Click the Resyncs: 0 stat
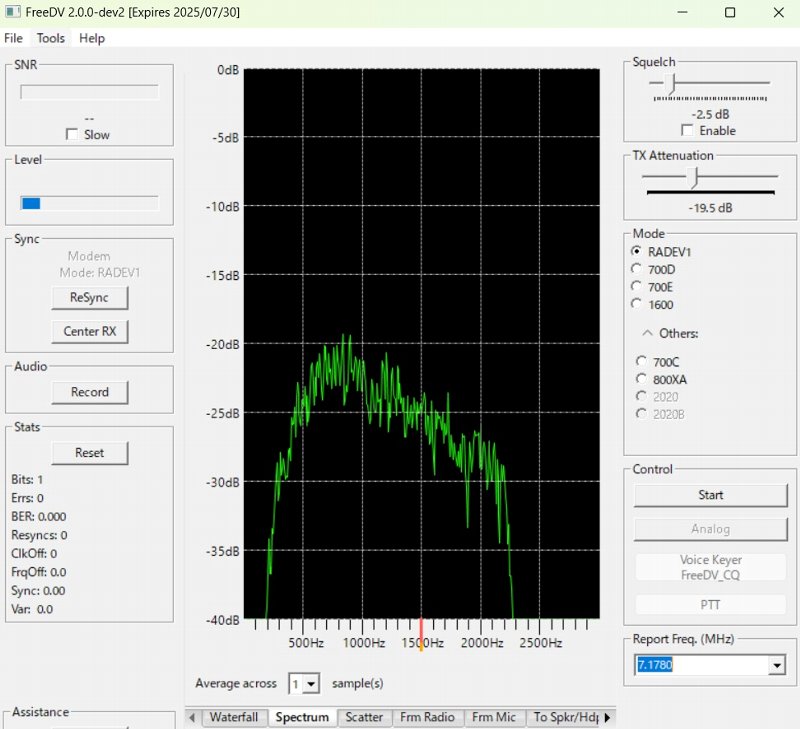This screenshot has height=729, width=800. point(39,535)
